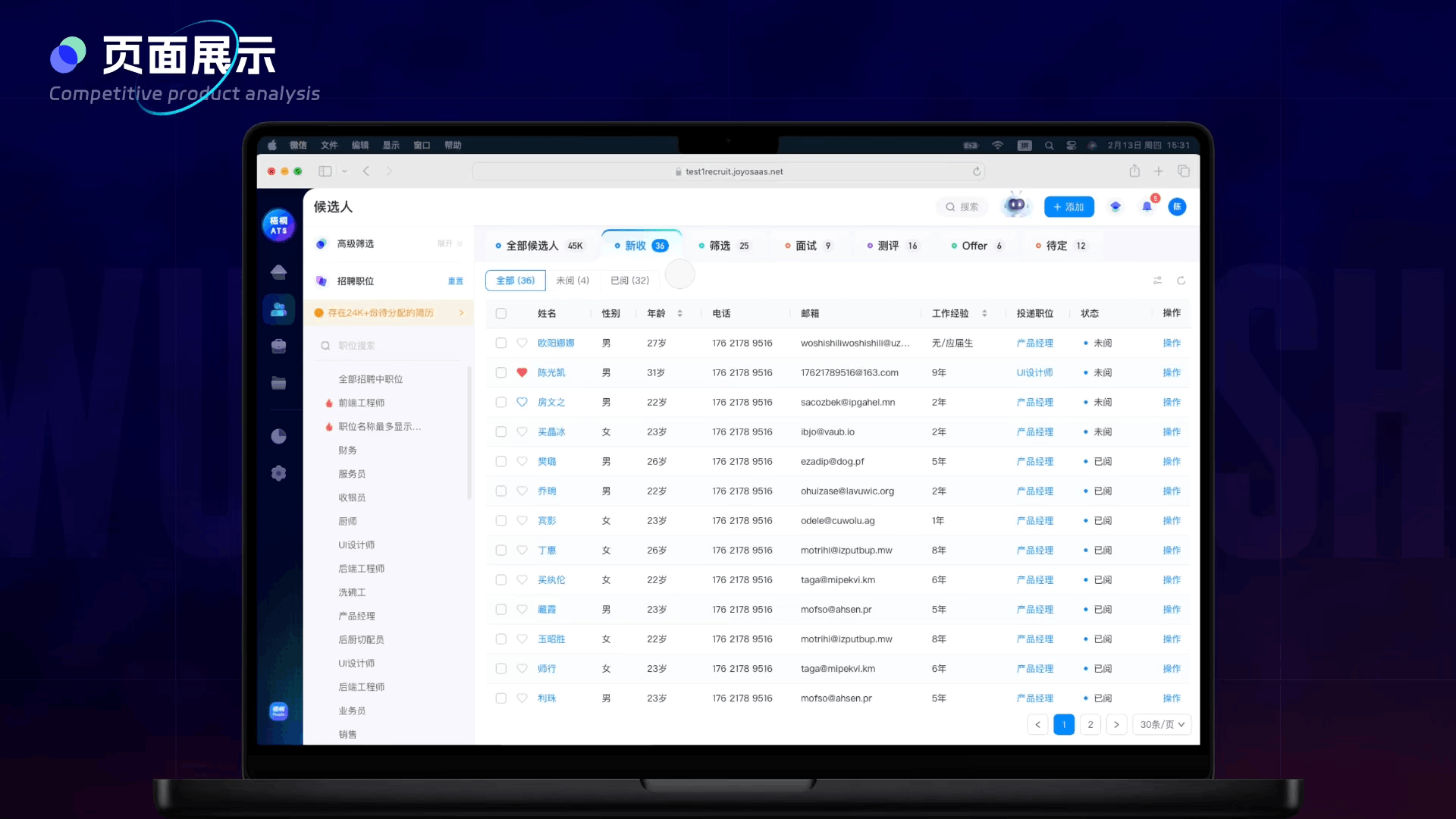The width and height of the screenshot is (1456, 819).
Task: Click the refresh icon above the table
Action: pos(1181,281)
